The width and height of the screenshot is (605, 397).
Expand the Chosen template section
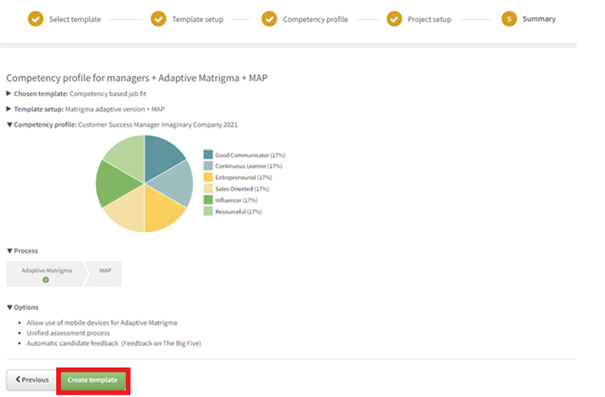[x=8, y=93]
